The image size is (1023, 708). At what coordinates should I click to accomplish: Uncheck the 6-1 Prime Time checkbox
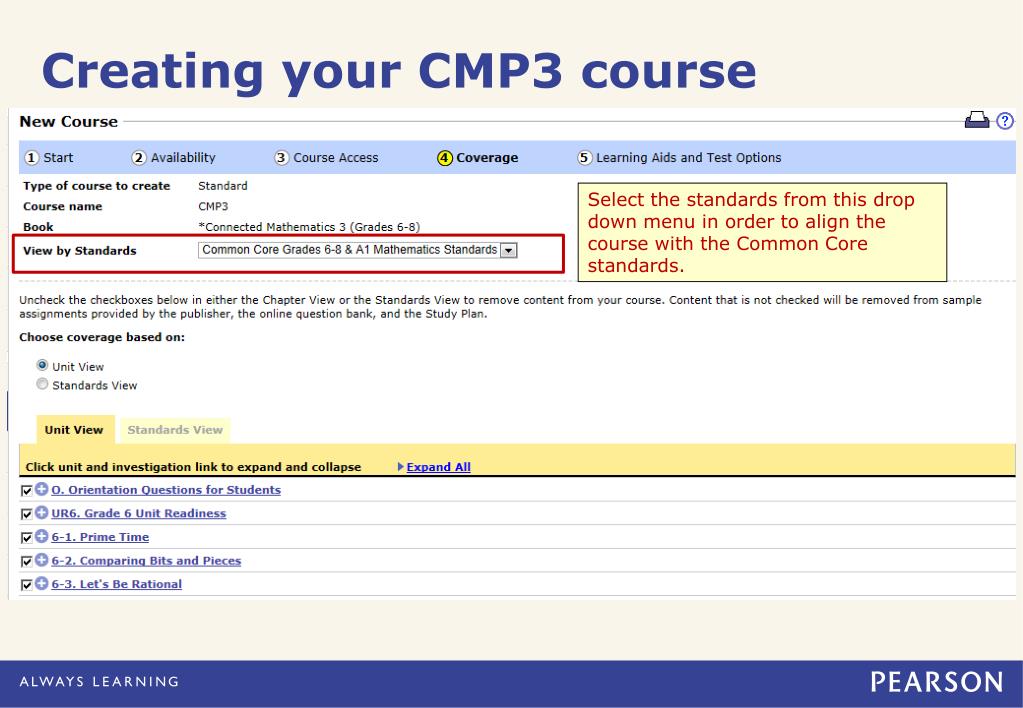pyautogui.click(x=27, y=538)
